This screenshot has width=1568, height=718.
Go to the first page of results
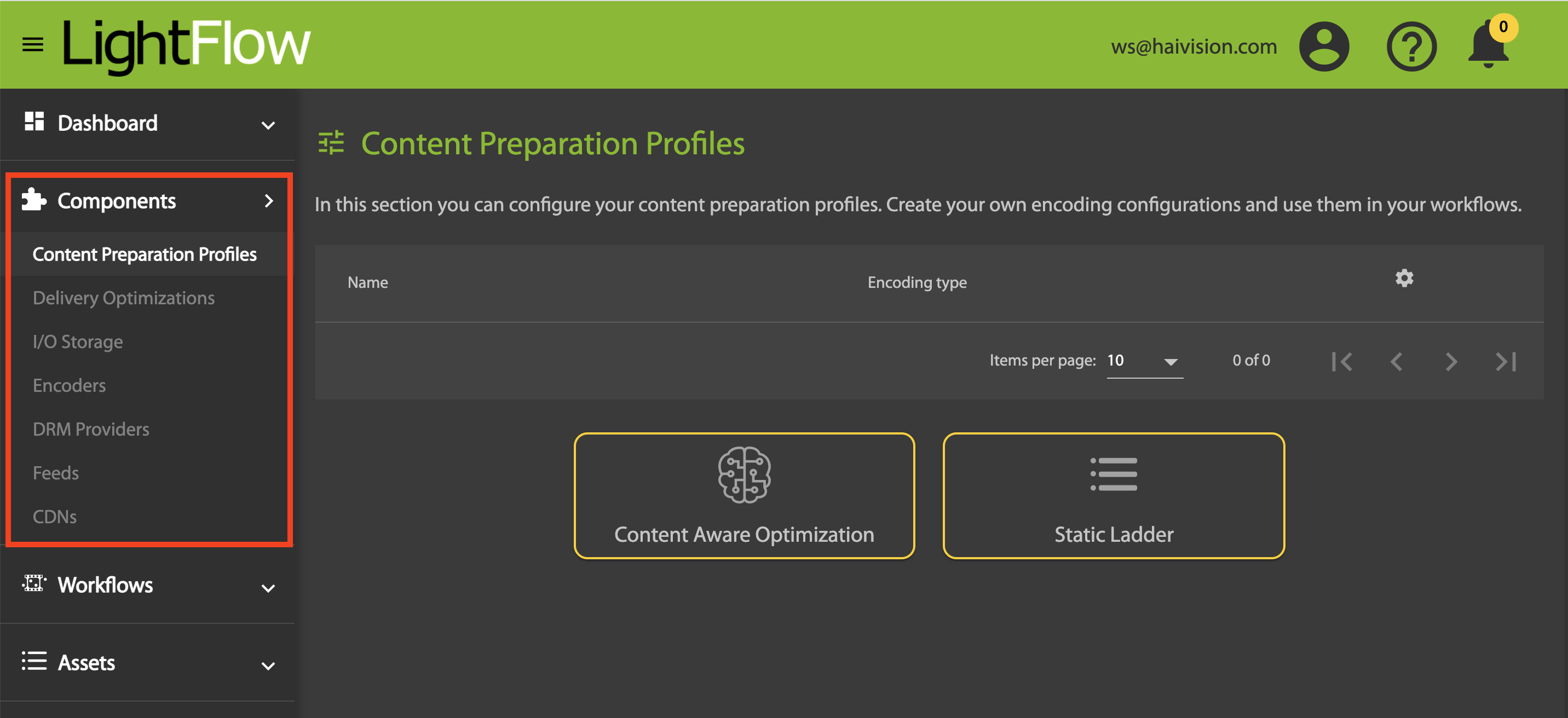(x=1341, y=361)
